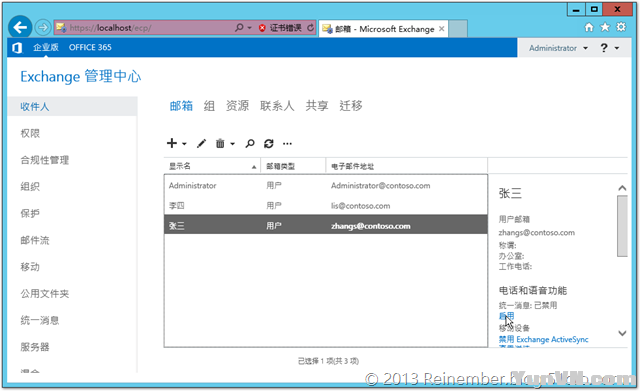640x391 pixels.
Task: Click the Office logo icon in blue bar
Action: [x=17, y=48]
